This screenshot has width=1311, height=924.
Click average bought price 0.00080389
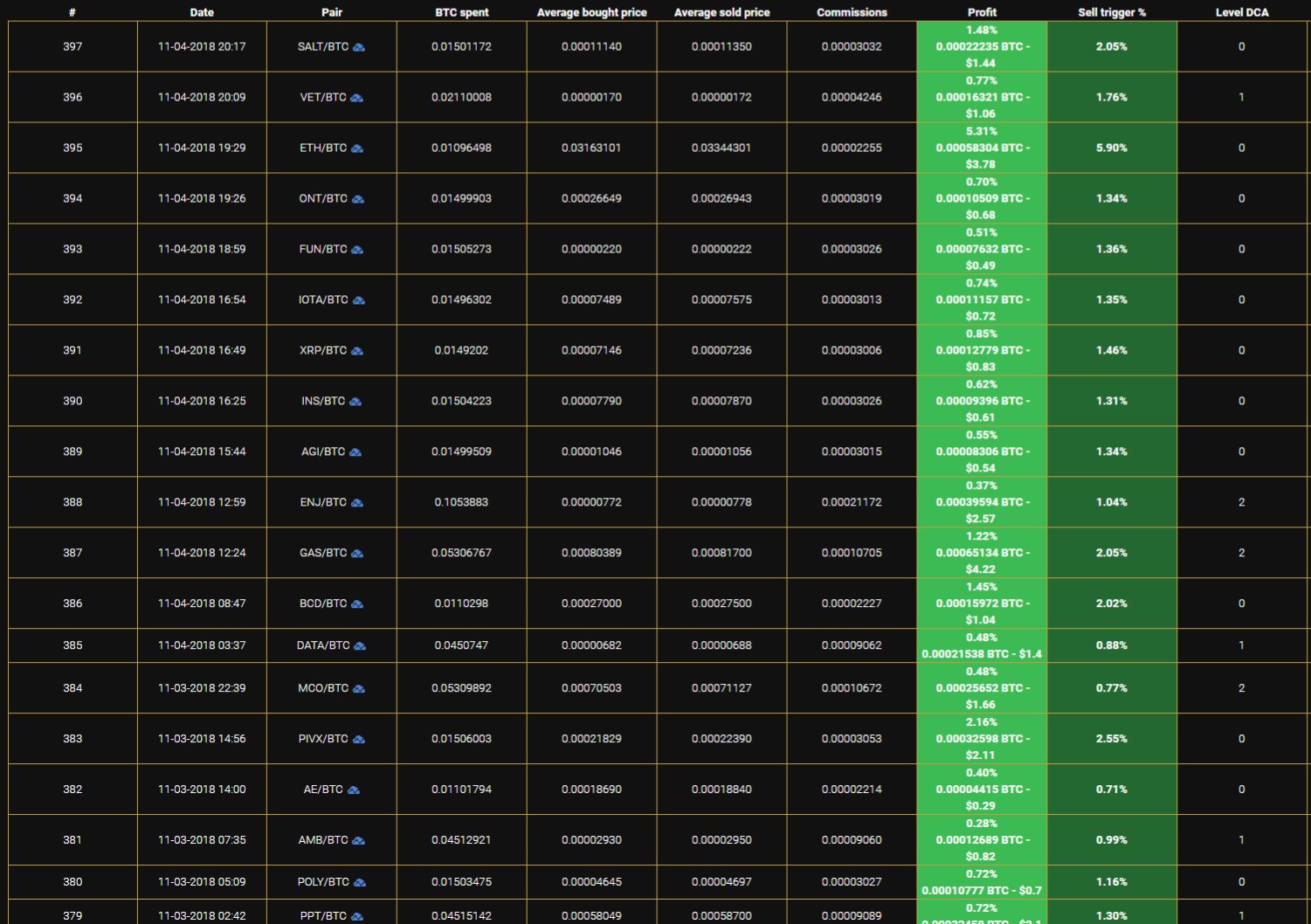[x=591, y=553]
